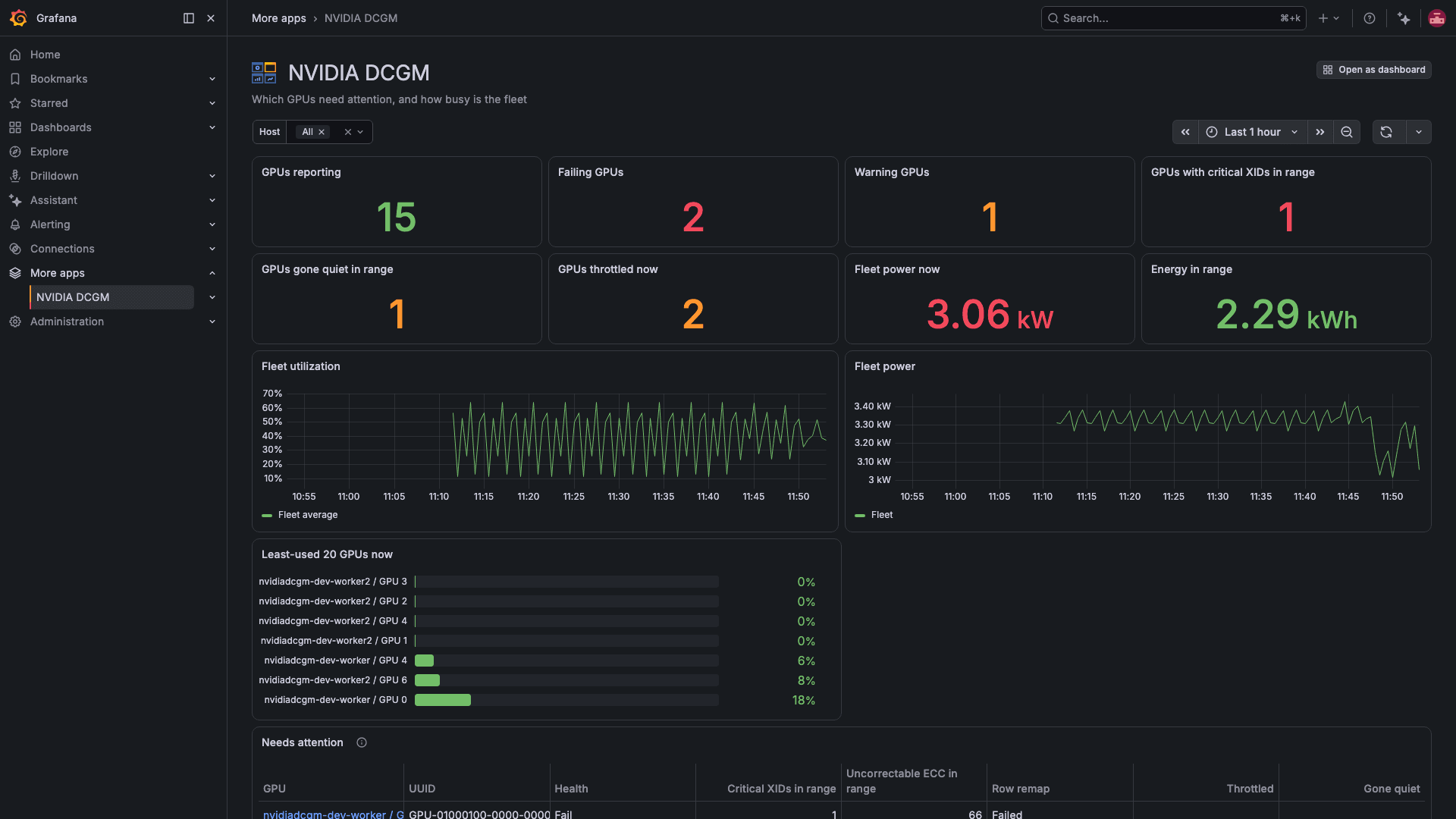The width and height of the screenshot is (1456, 819).
Task: Go to Home in sidebar
Action: (x=45, y=55)
